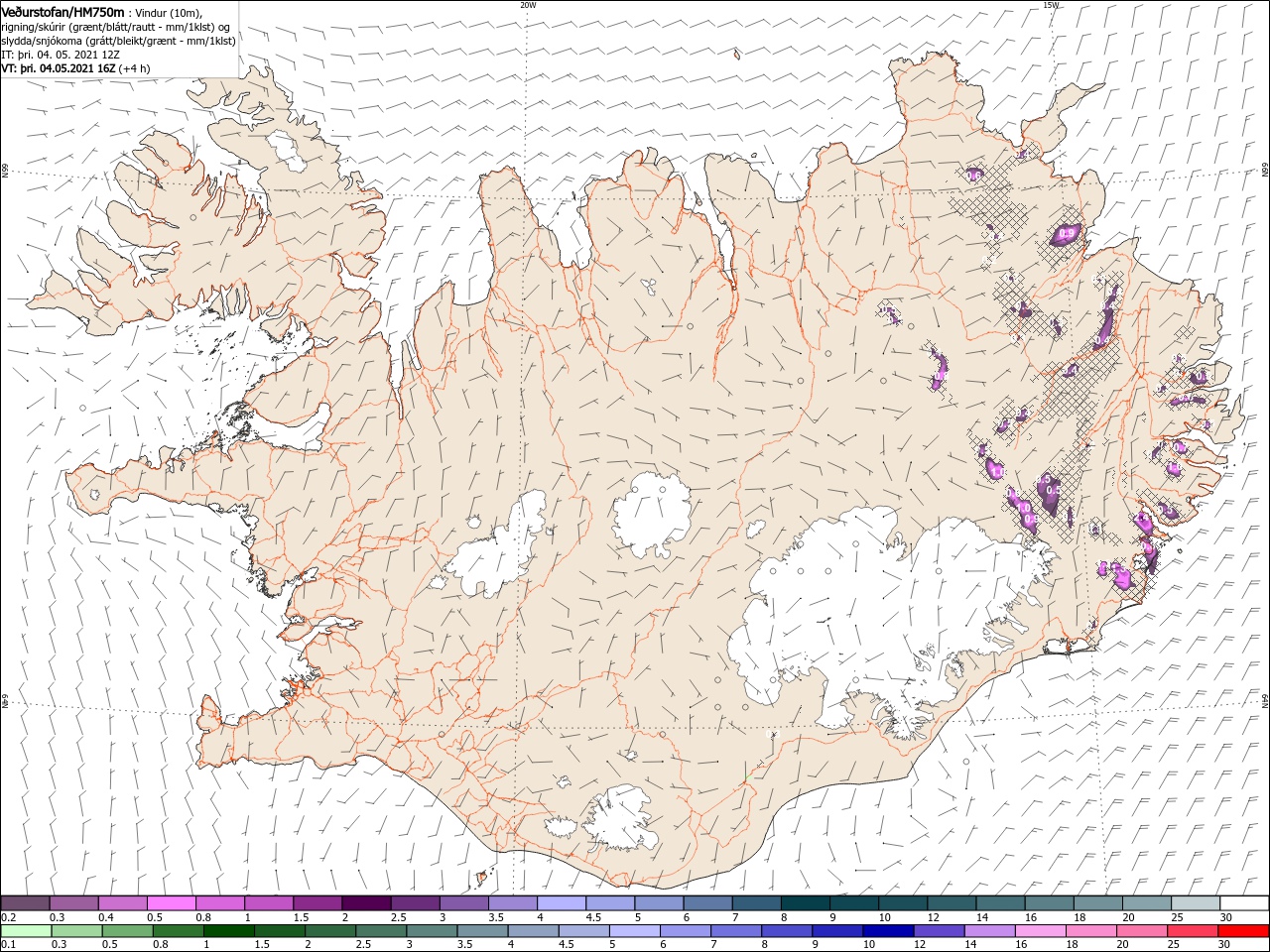1270x952 pixels.
Task: Click the dark blue lower swatch between 10 and 12
Action: [x=888, y=931]
